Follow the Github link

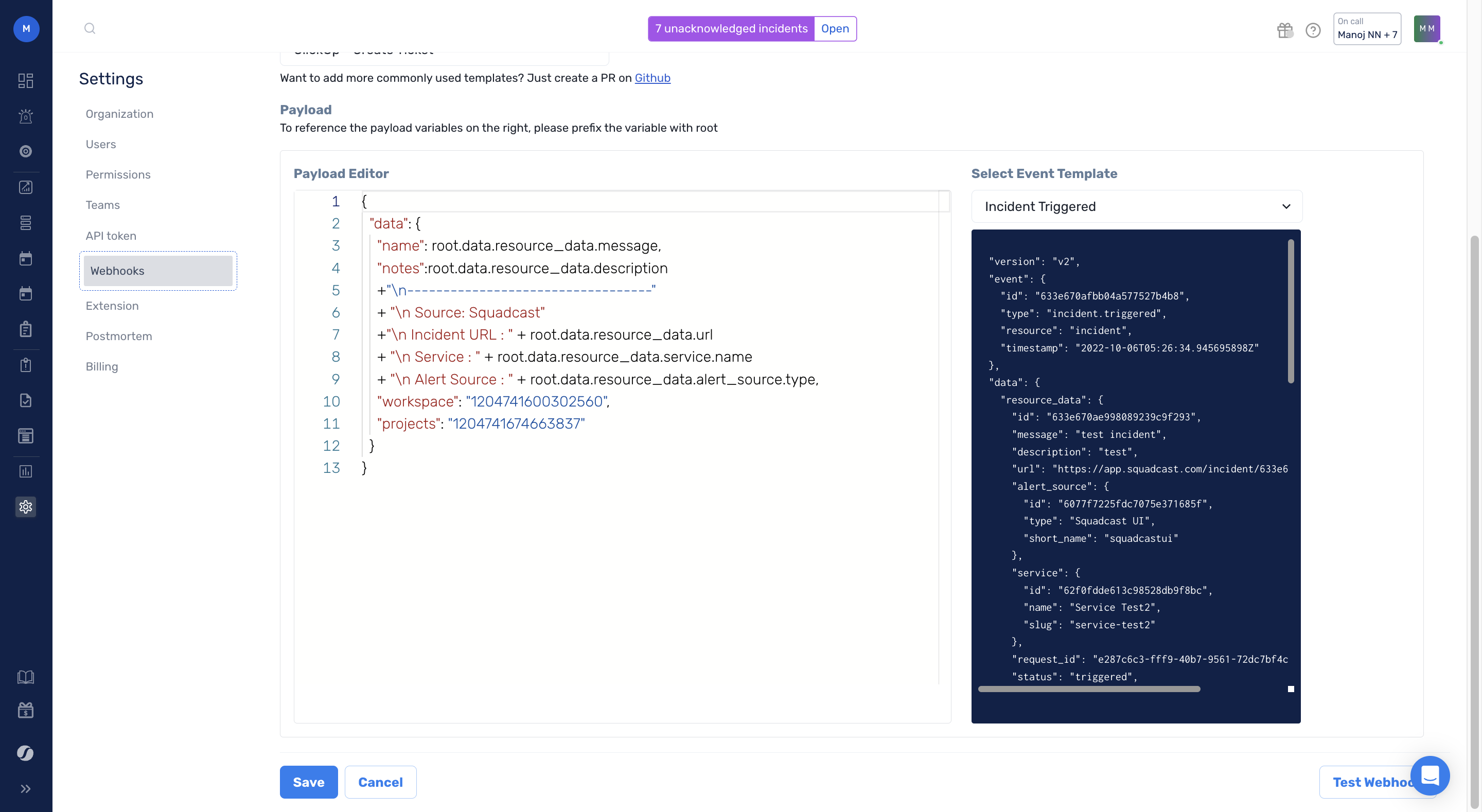click(x=652, y=78)
